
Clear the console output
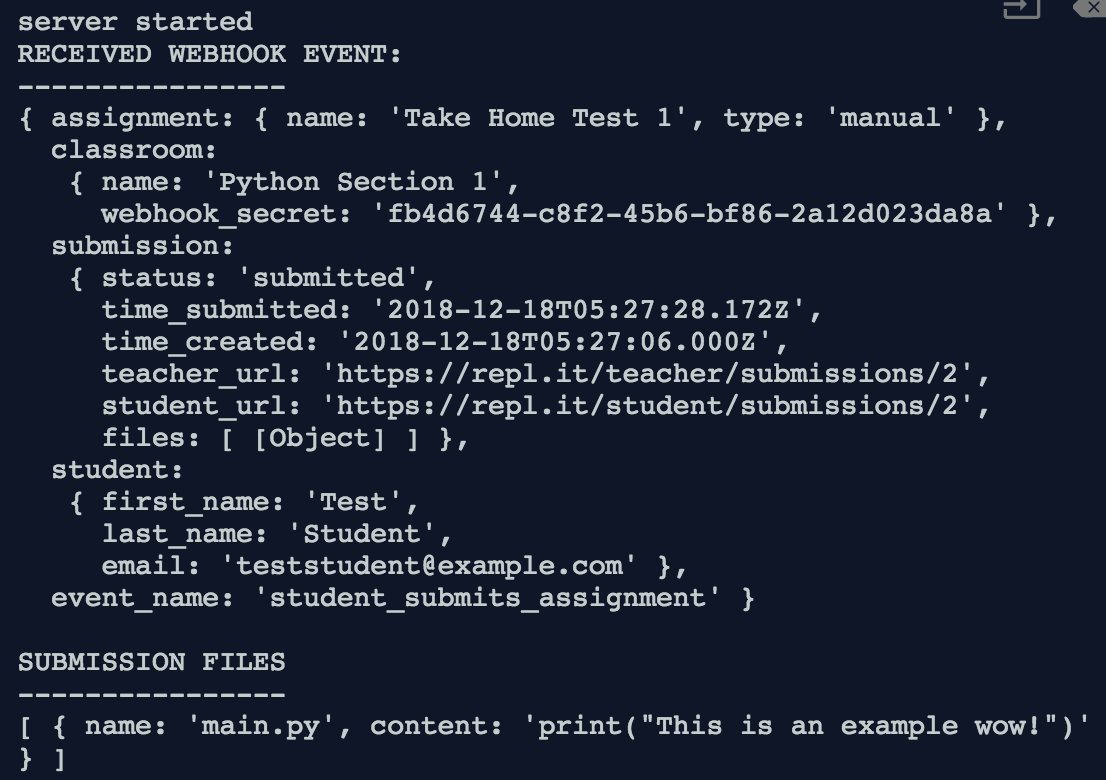pyautogui.click(x=1090, y=8)
